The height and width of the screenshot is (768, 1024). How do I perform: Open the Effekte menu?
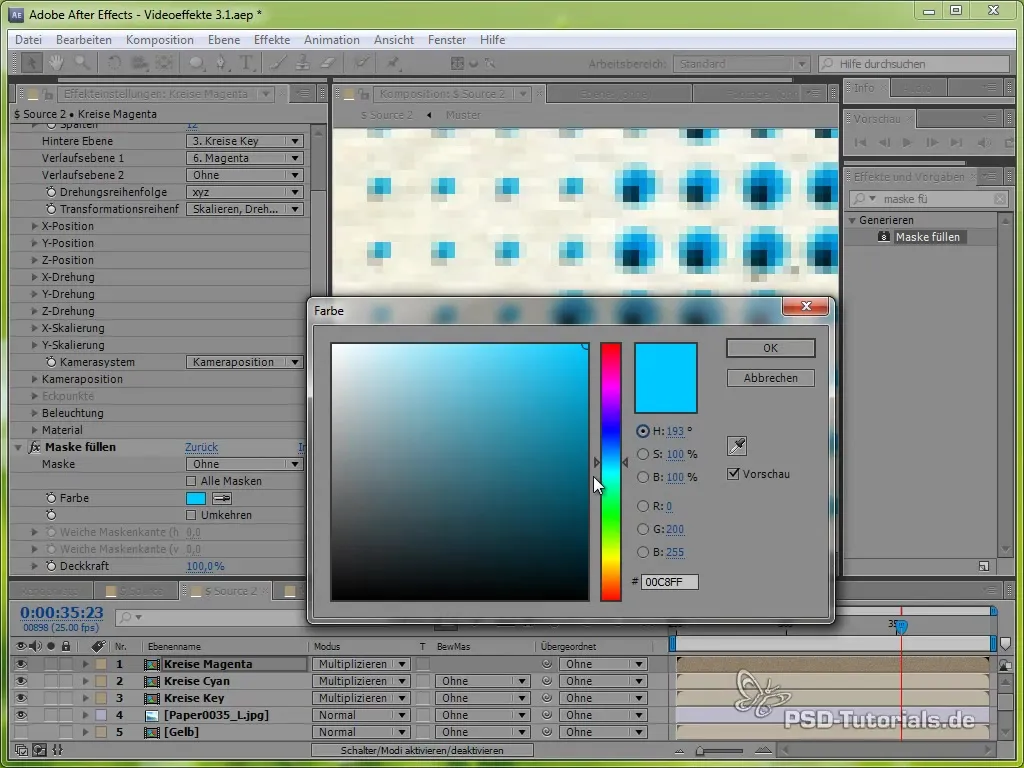tap(272, 40)
